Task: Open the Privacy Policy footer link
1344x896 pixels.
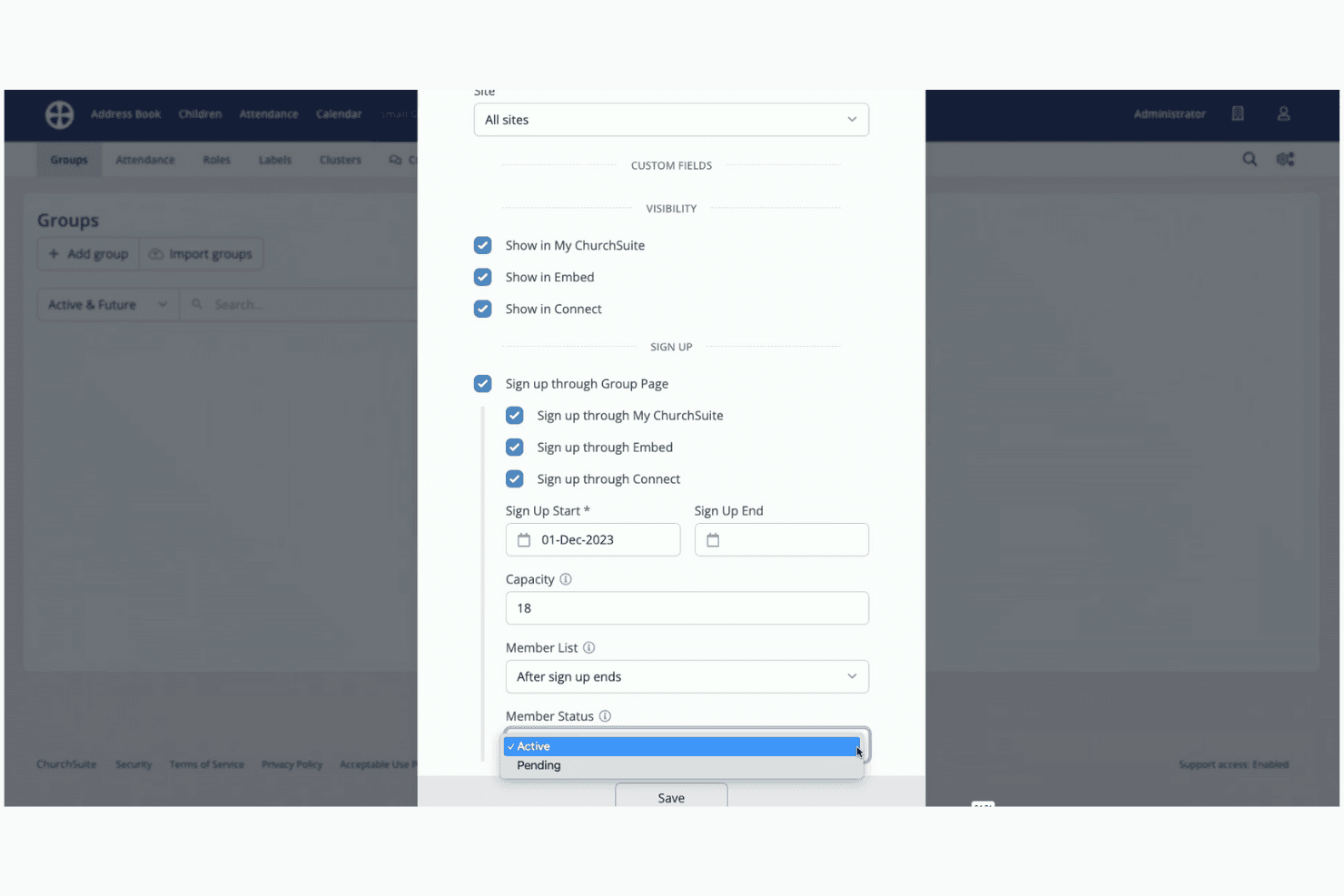Action: tap(292, 764)
